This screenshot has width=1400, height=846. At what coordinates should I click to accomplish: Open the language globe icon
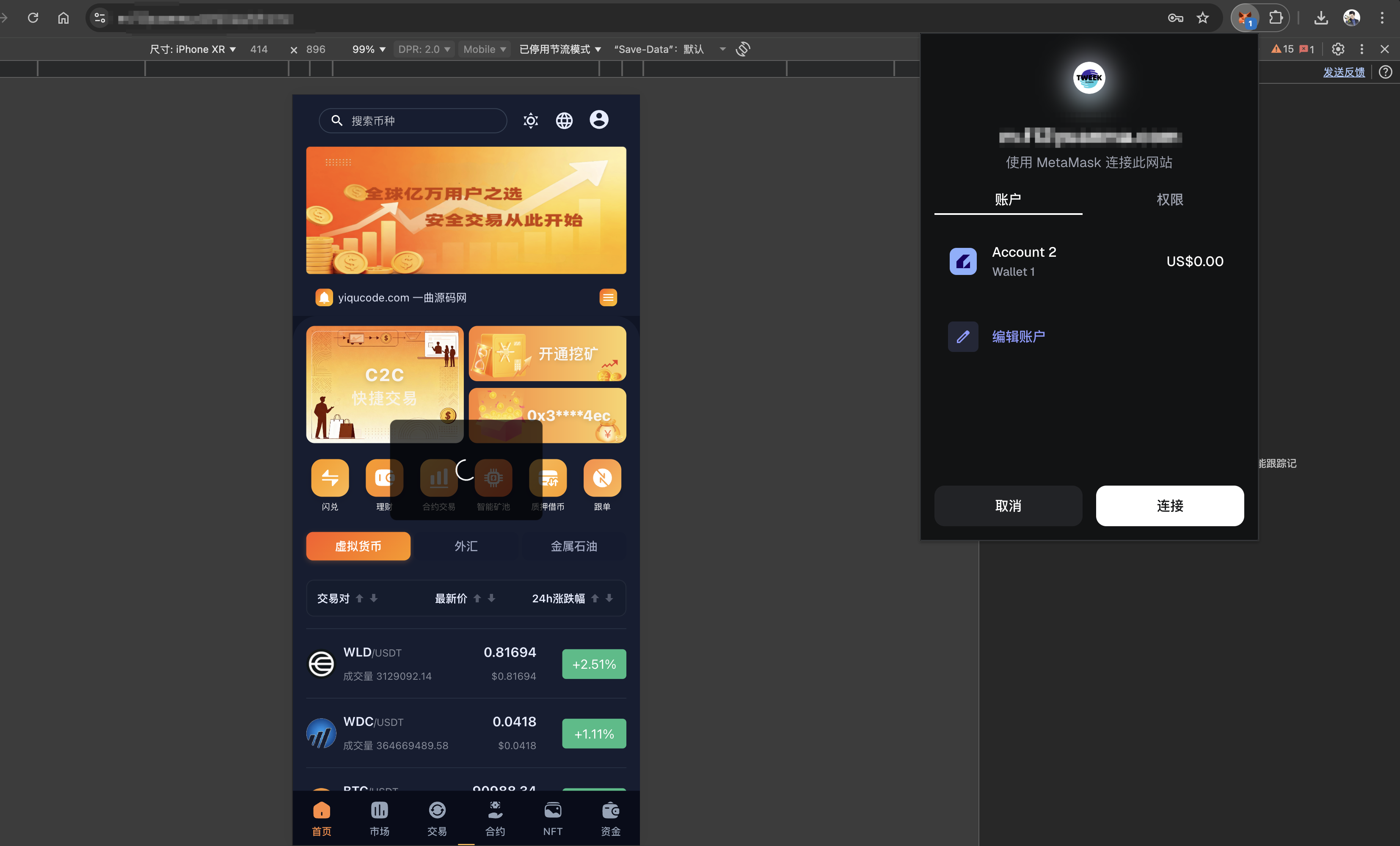[564, 121]
